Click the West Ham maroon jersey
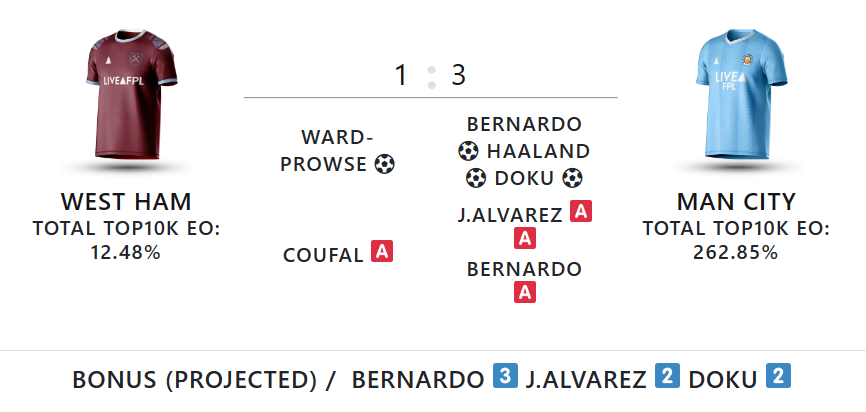 click(x=131, y=94)
